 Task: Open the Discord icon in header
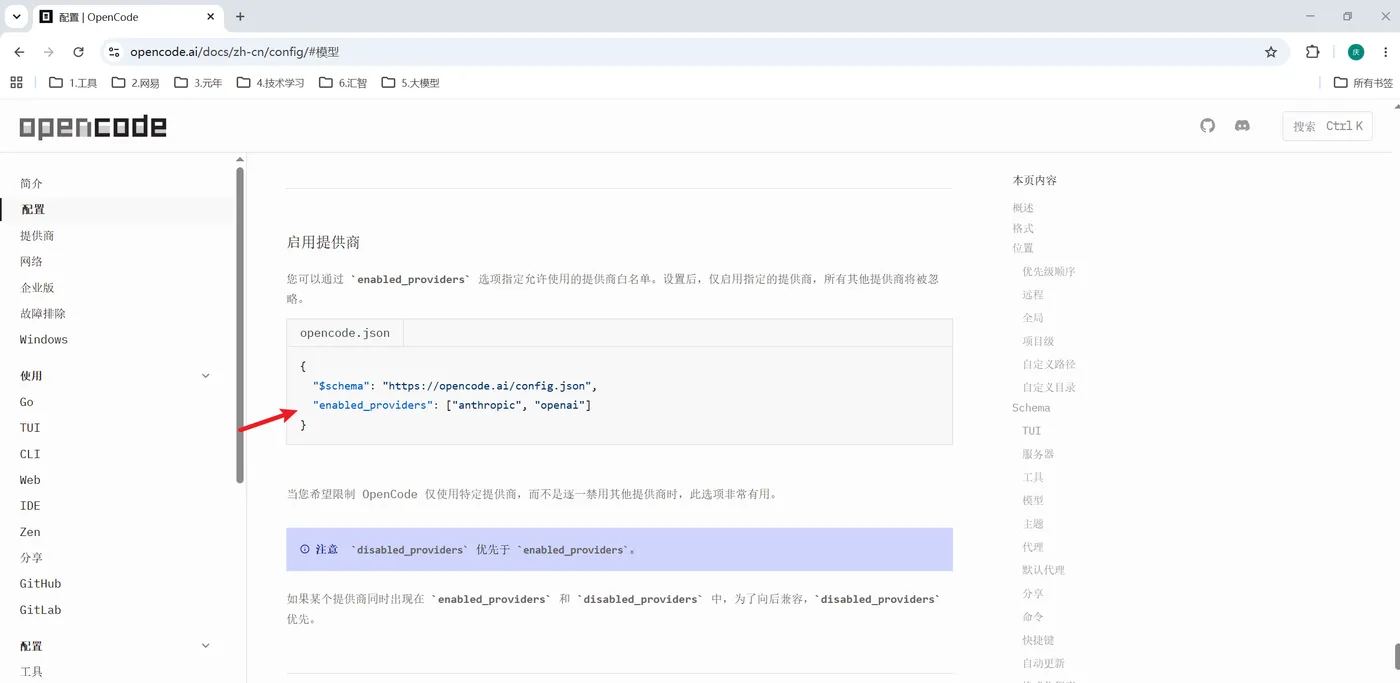[1242, 126]
